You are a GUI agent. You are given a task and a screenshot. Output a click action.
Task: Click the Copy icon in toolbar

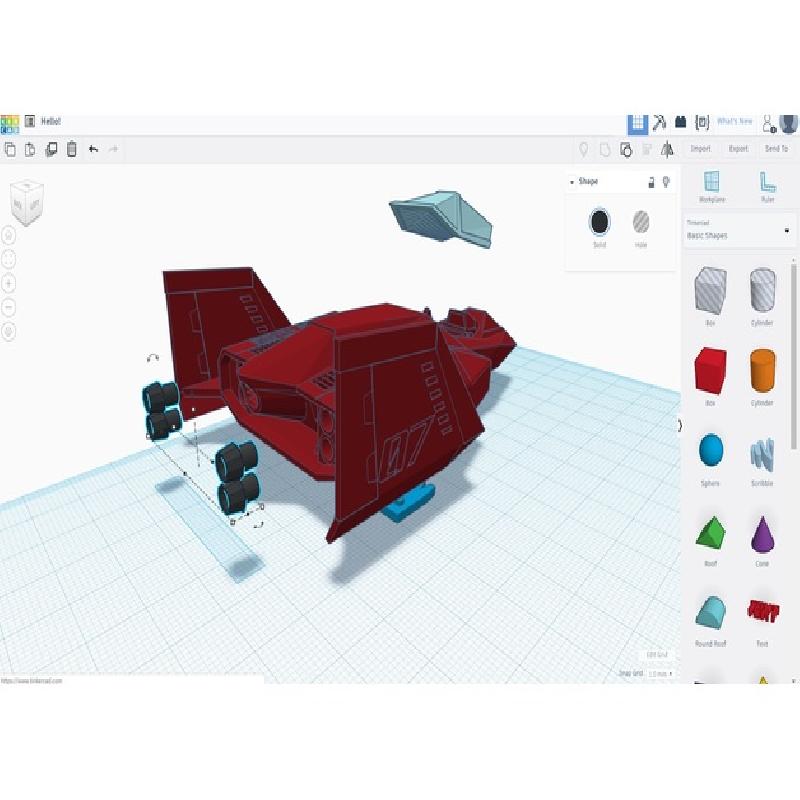10,149
